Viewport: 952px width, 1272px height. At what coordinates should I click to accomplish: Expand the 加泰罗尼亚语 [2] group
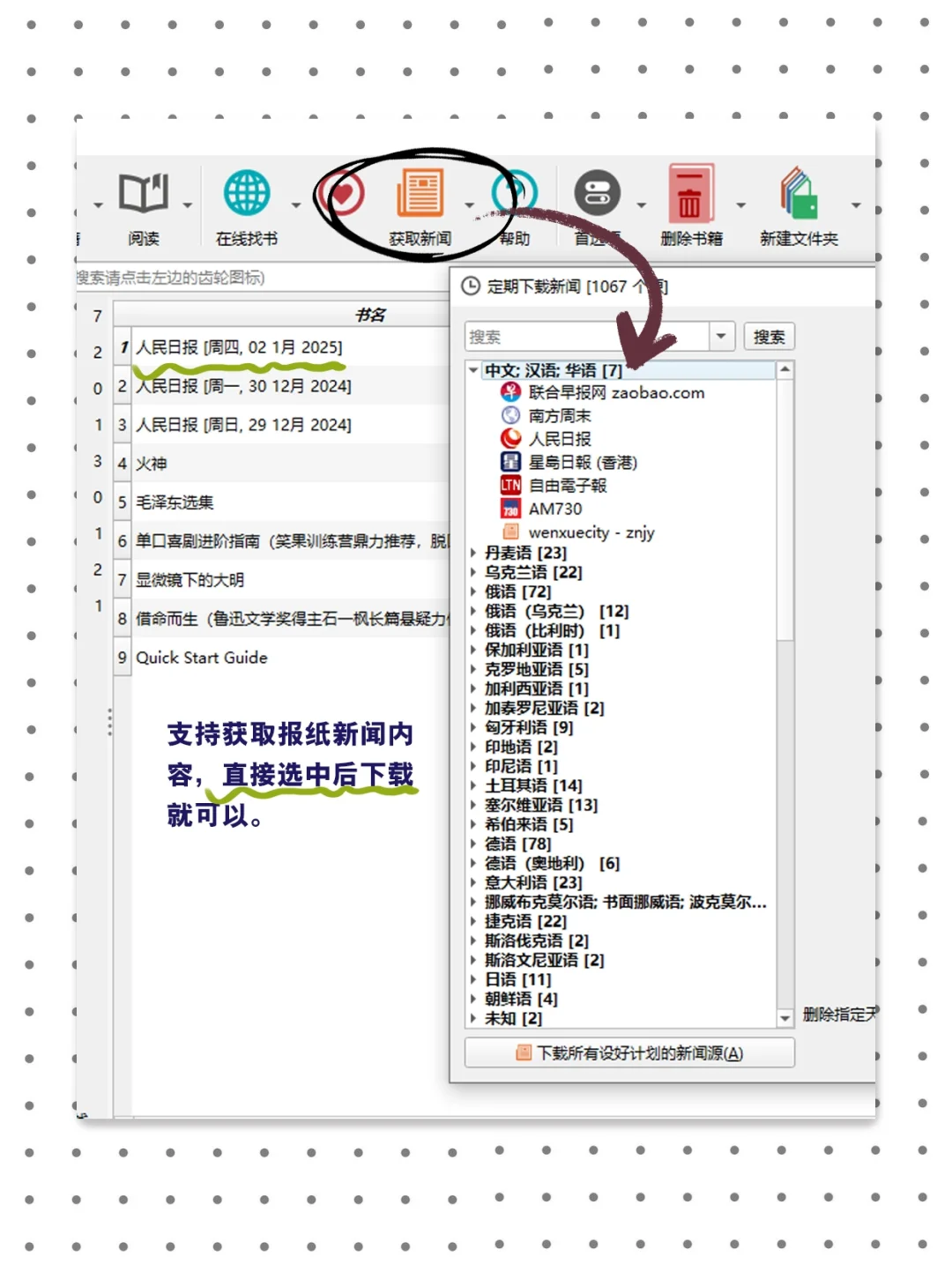473,708
